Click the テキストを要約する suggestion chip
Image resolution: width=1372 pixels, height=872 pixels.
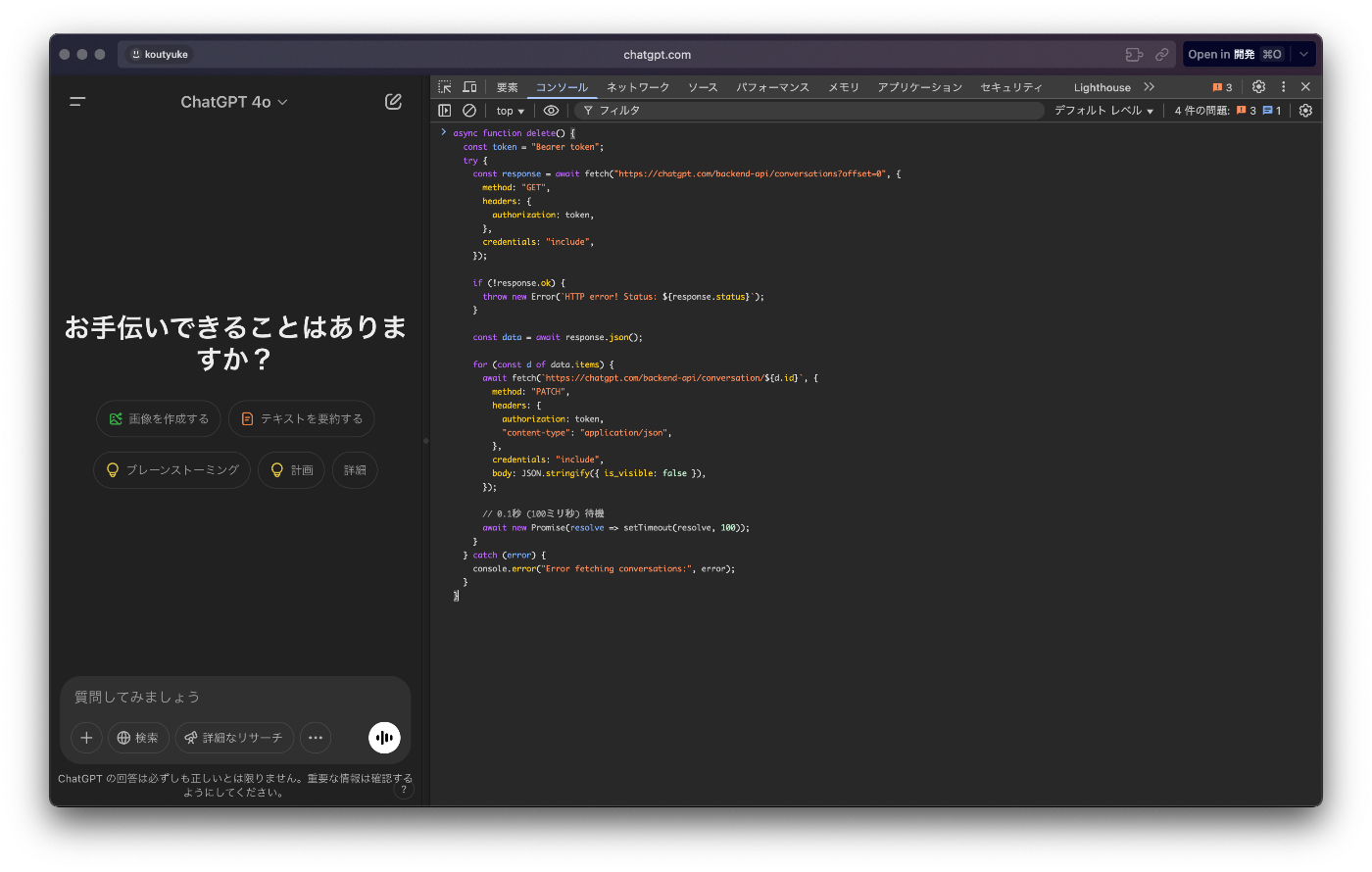[x=301, y=418]
